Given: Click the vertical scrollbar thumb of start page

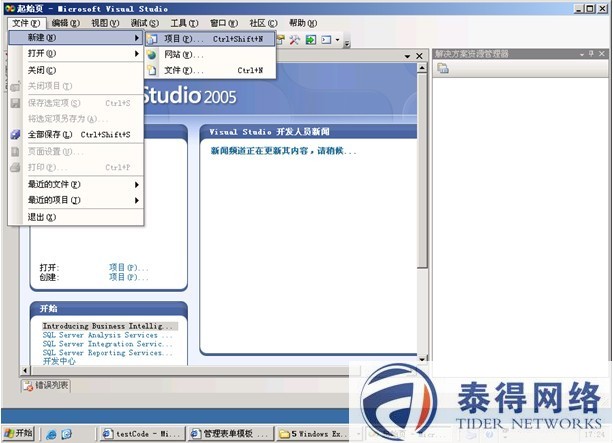Looking at the screenshot, I should click(422, 171).
